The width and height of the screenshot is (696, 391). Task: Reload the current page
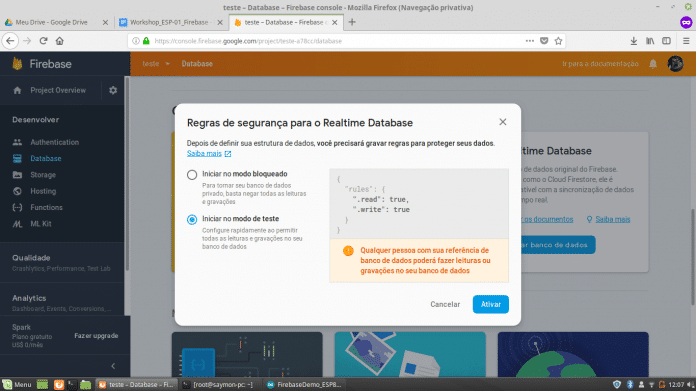pyautogui.click(x=43, y=41)
